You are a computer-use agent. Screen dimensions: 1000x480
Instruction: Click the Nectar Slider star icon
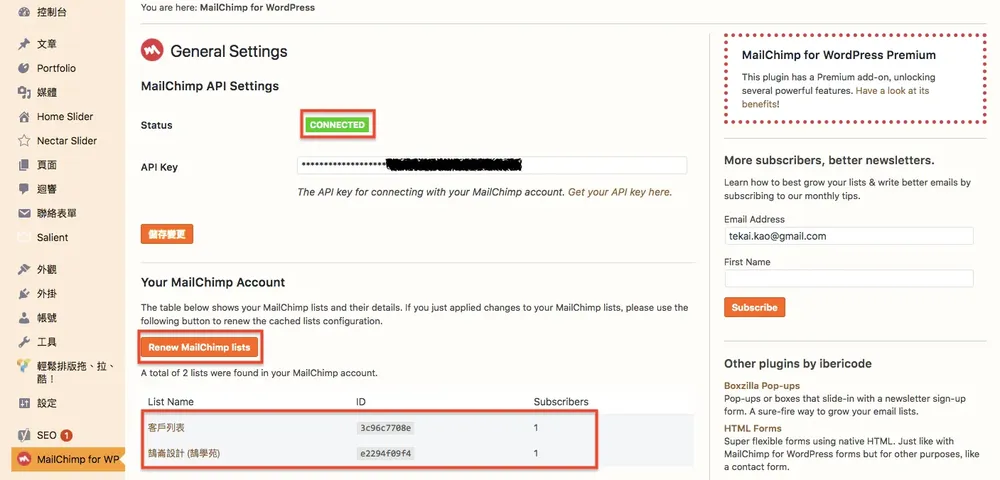[24, 141]
